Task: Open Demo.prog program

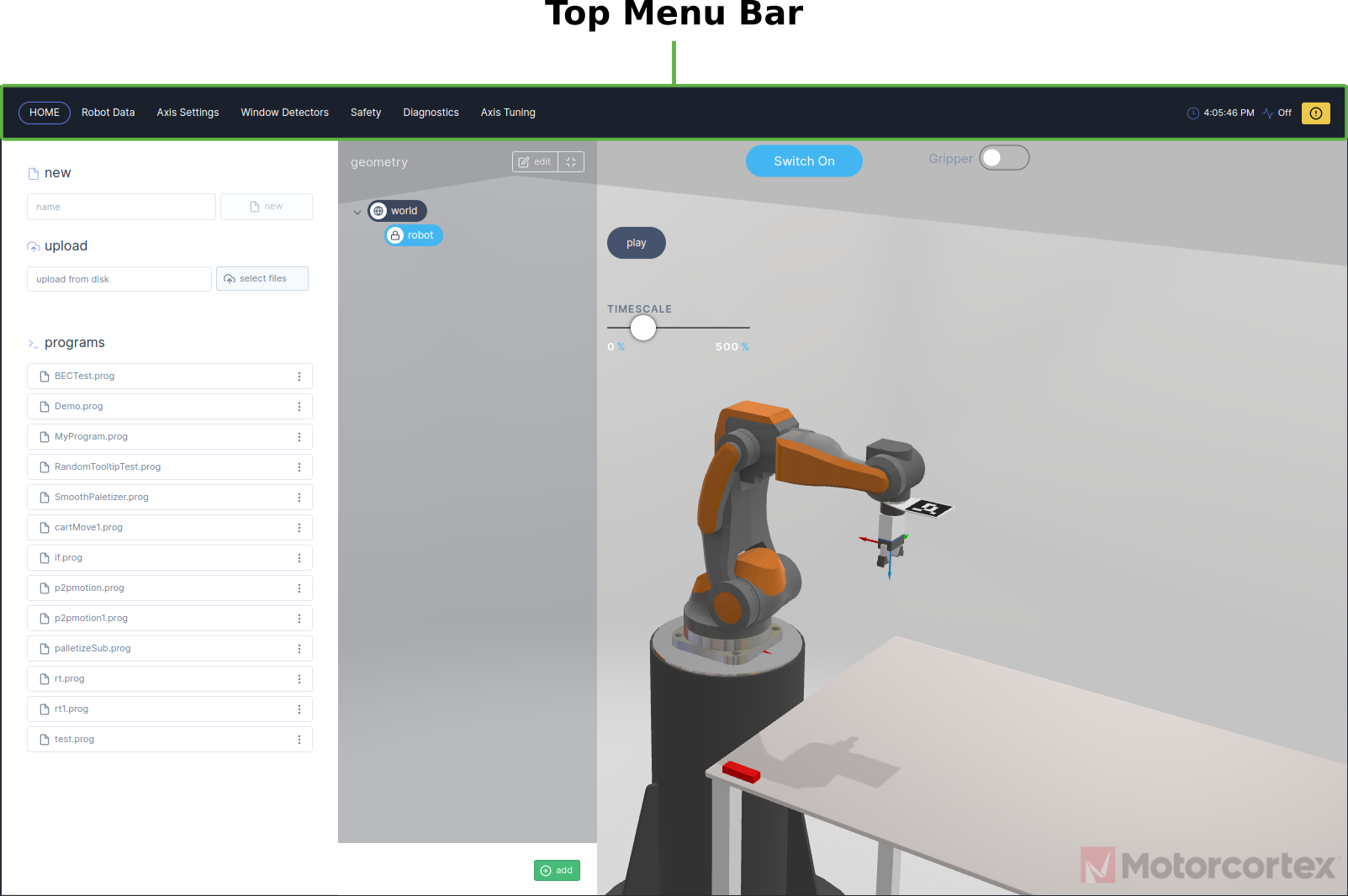Action: (170, 407)
